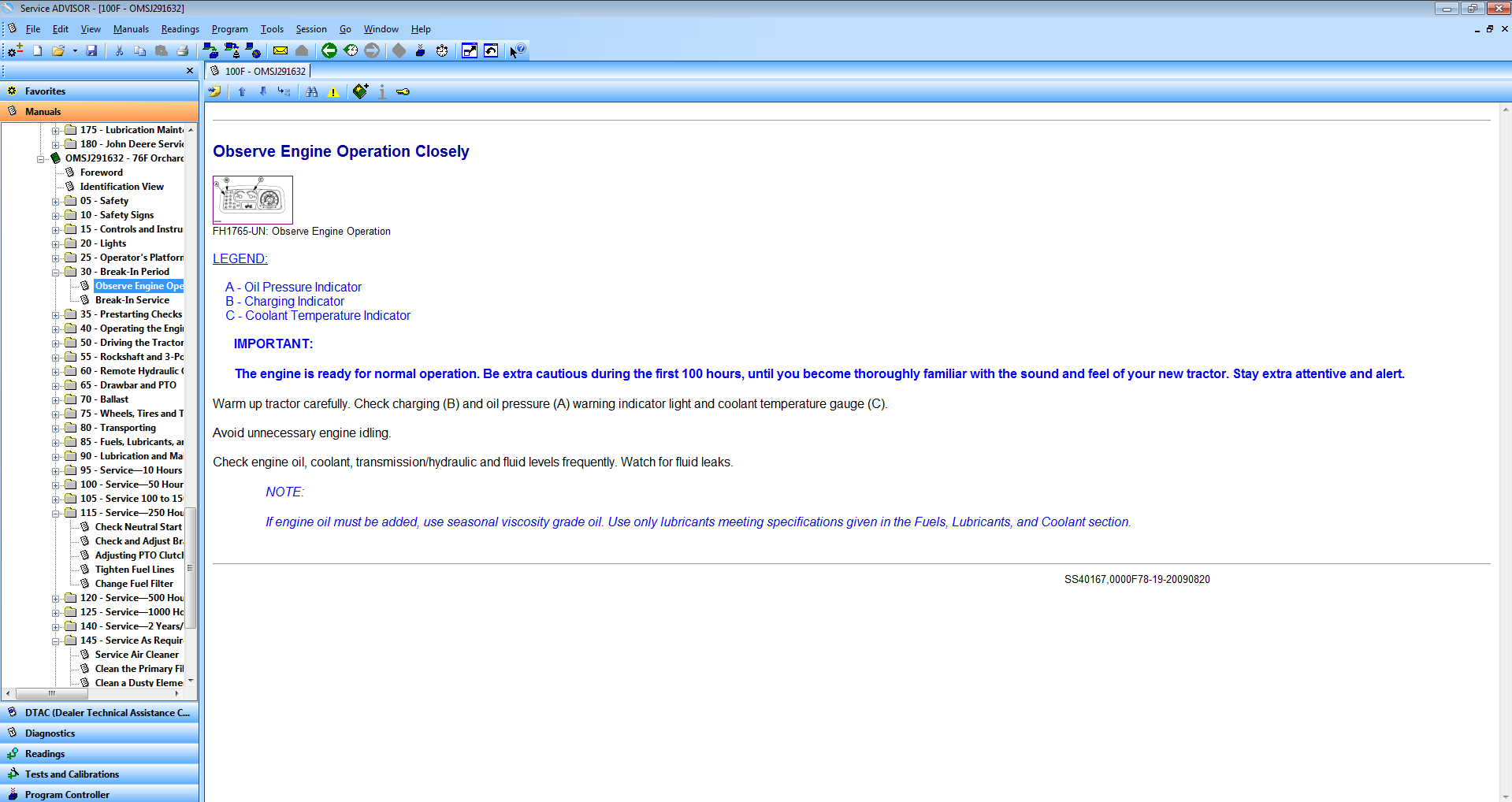
Task: Expand the '80 - Transporting' folder
Action: pyautogui.click(x=56, y=429)
